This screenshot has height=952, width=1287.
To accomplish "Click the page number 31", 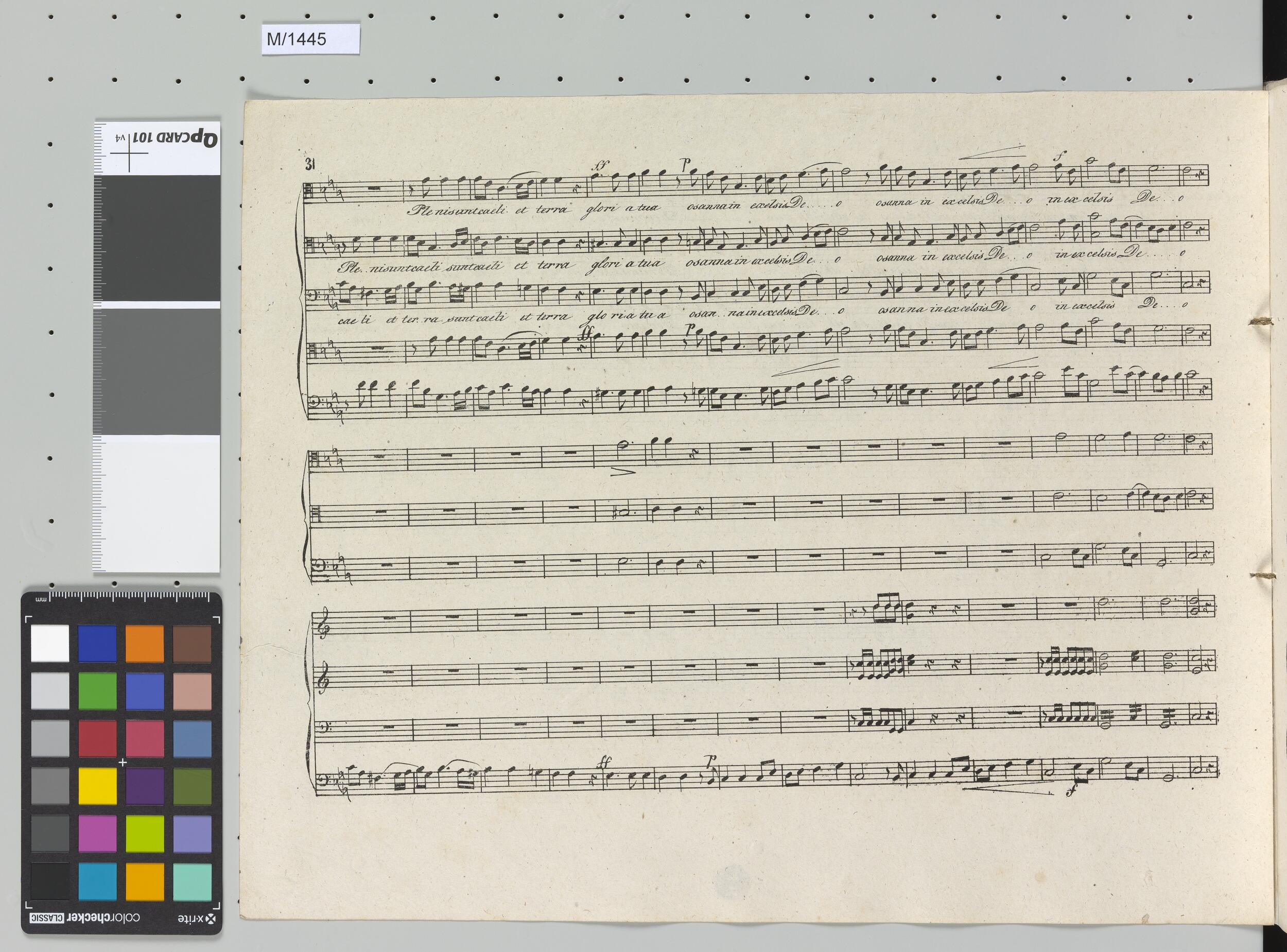I will (x=310, y=165).
